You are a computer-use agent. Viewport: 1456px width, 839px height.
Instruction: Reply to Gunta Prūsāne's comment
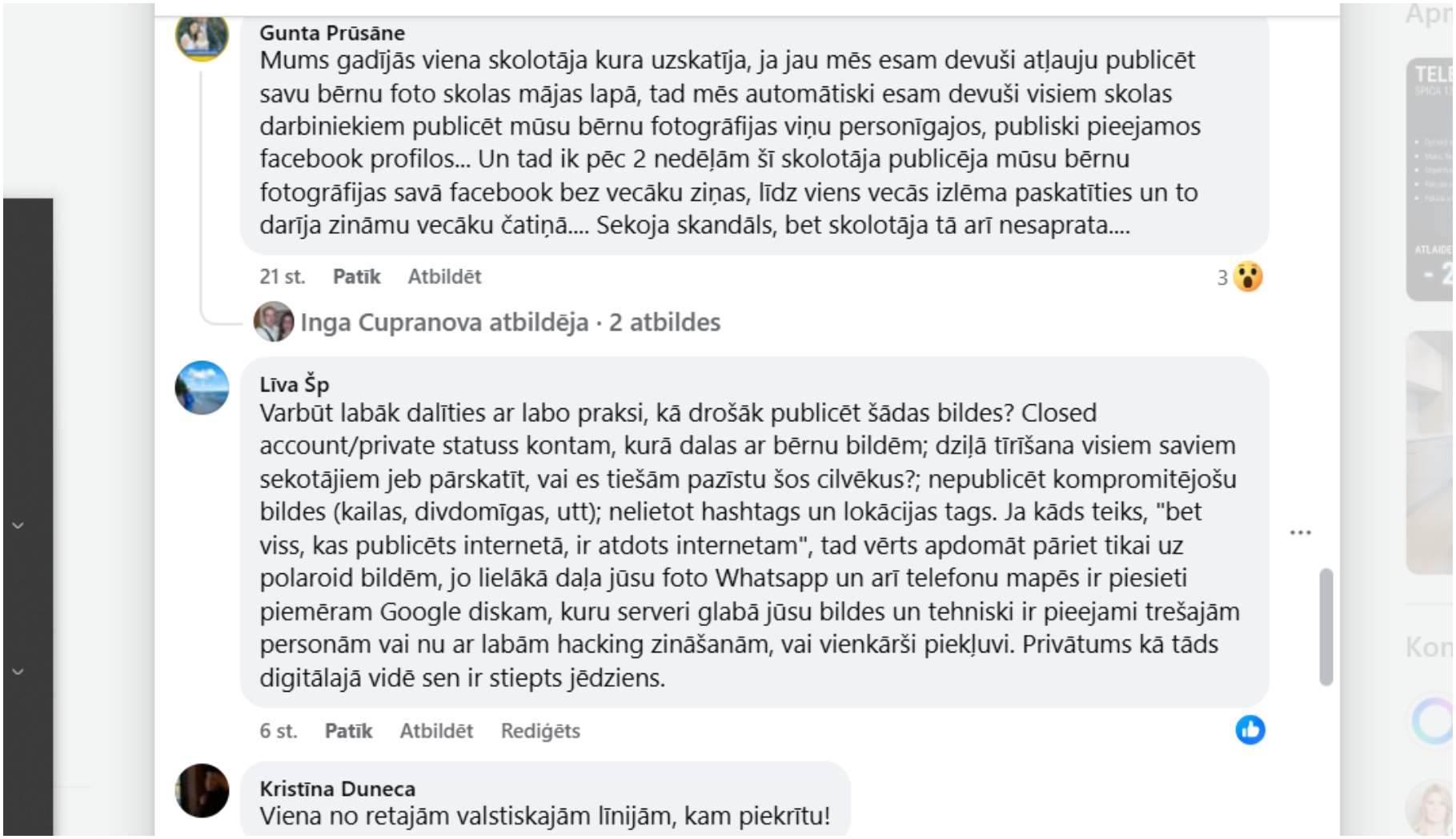click(444, 277)
